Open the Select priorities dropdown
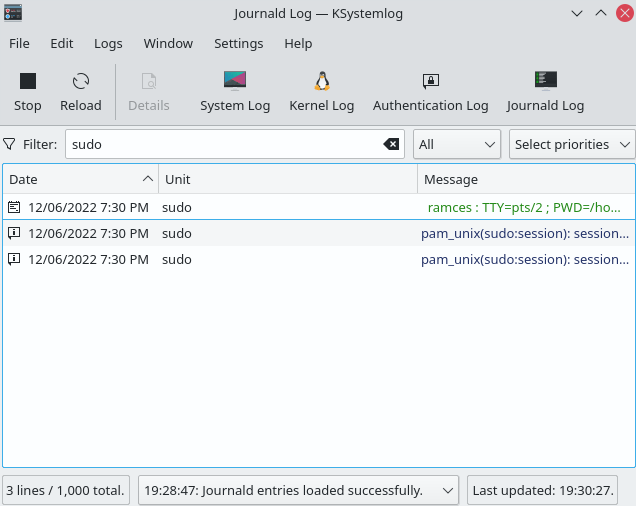Image resolution: width=636 pixels, height=506 pixels. click(572, 144)
